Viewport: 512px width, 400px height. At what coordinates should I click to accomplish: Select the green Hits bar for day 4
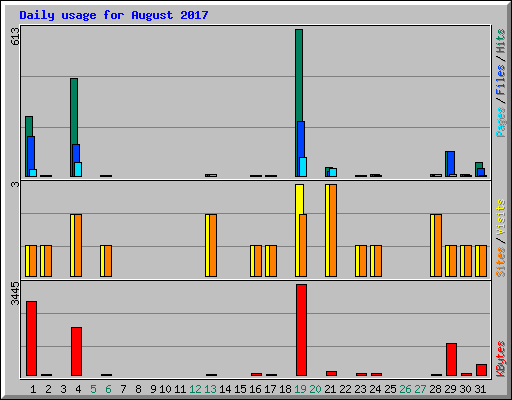(x=74, y=111)
